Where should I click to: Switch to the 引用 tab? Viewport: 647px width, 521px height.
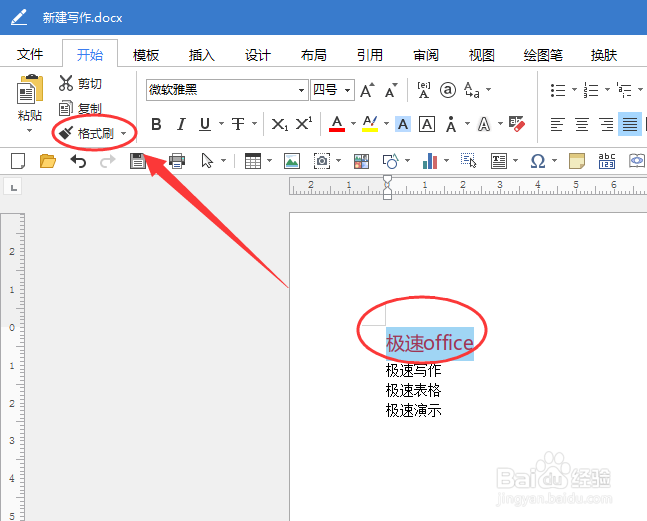click(x=370, y=54)
